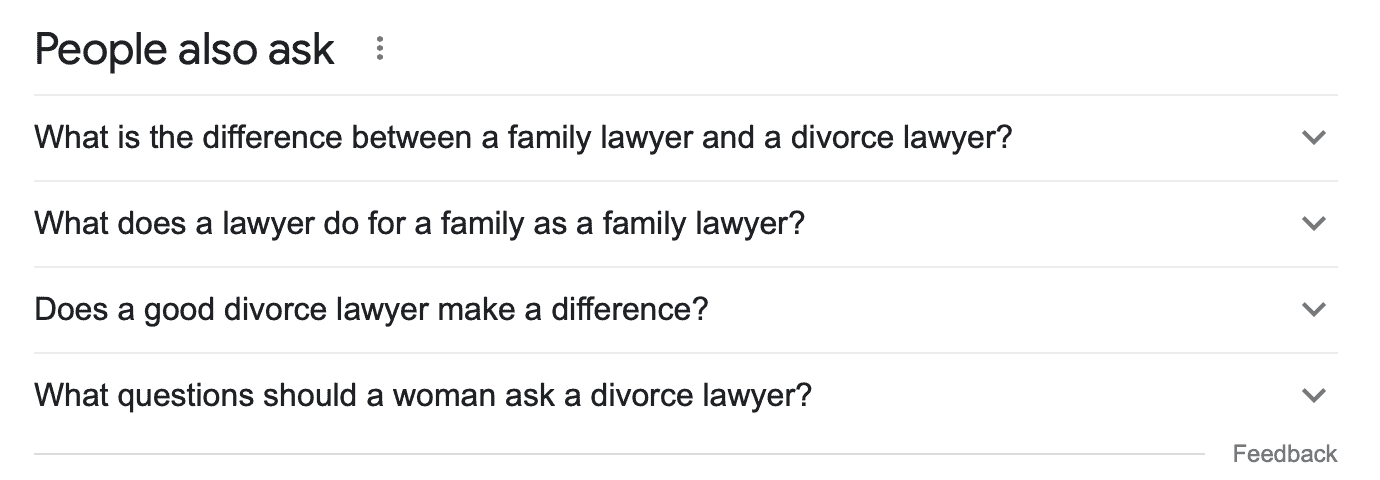Reveal the answer about family and divorce lawyer difference
This screenshot has width=1380, height=480.
click(523, 138)
